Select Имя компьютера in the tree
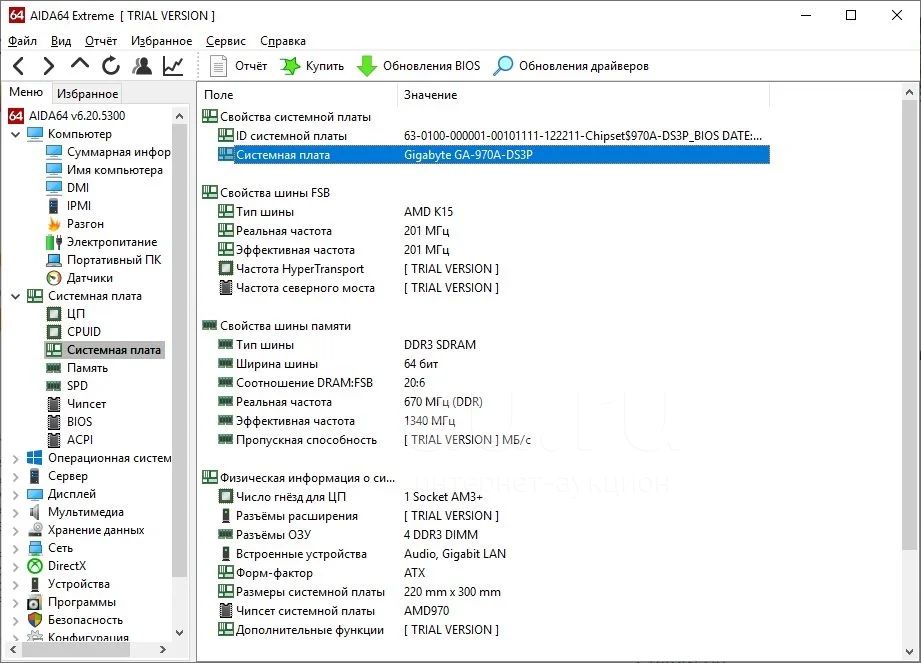Image resolution: width=921 pixels, height=663 pixels. pyautogui.click(x=105, y=170)
